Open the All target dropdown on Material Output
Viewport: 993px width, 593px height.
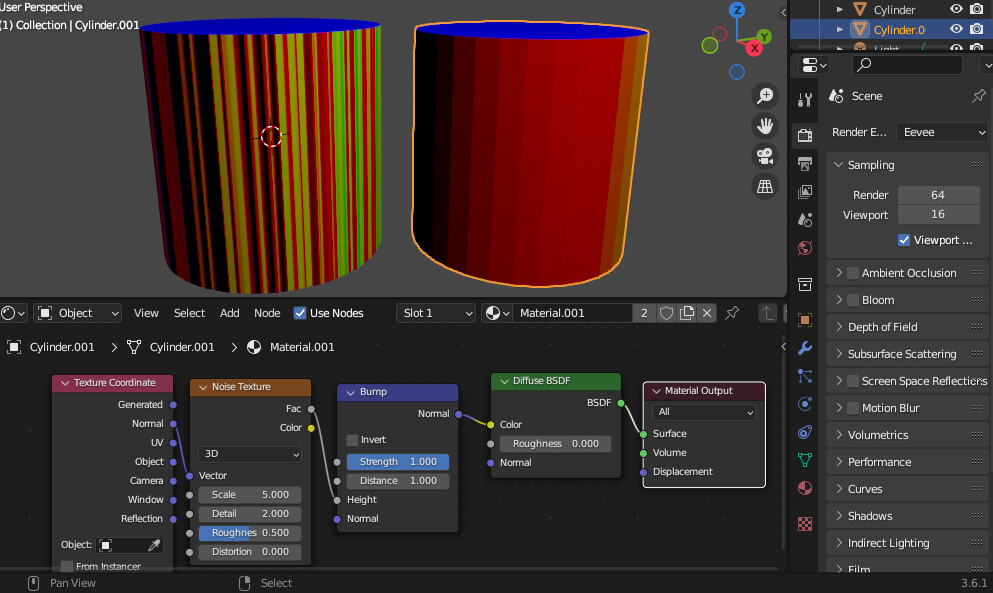click(704, 412)
